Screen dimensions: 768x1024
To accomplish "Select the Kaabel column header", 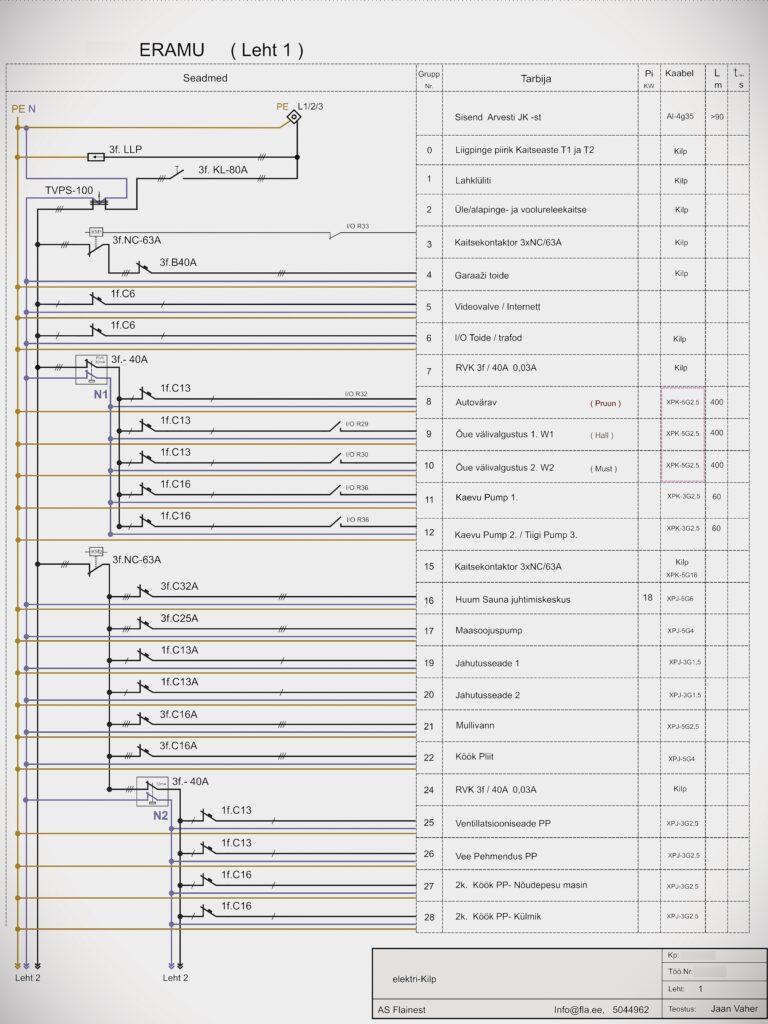I will pyautogui.click(x=680, y=74).
